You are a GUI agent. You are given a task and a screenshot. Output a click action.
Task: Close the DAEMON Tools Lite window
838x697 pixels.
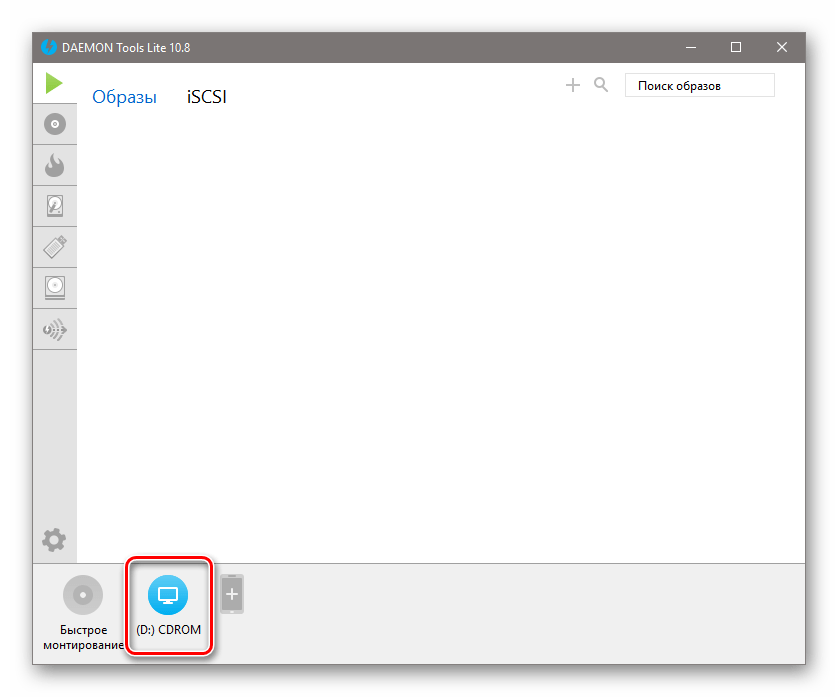[782, 46]
